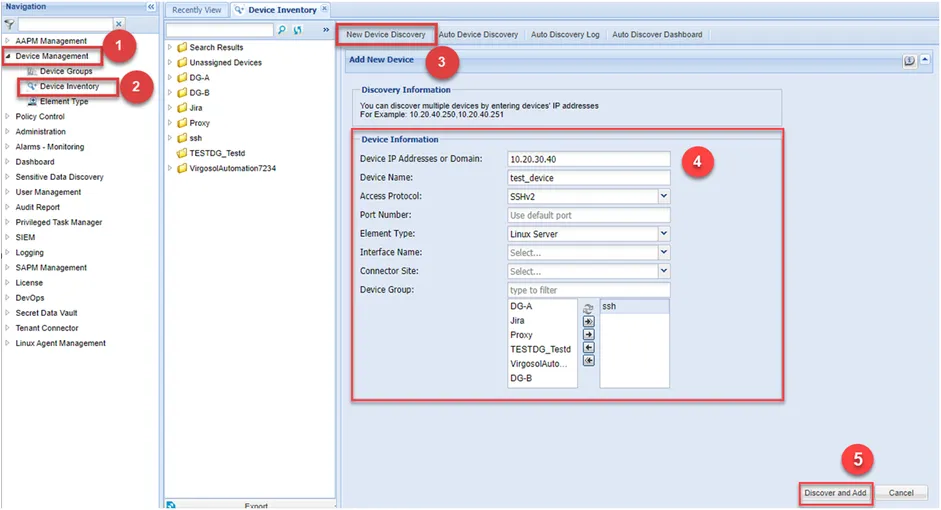The image size is (941, 510).
Task: Close the Device Inventory tab
Action: pos(324,8)
